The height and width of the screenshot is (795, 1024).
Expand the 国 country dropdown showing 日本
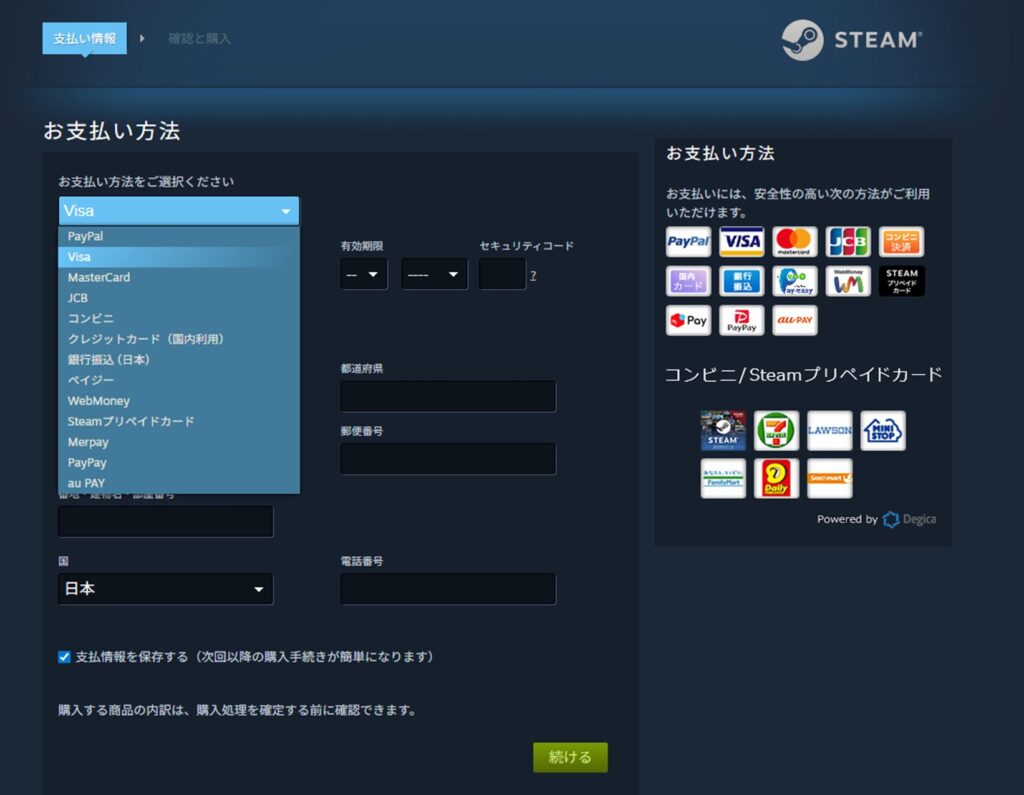coord(165,589)
